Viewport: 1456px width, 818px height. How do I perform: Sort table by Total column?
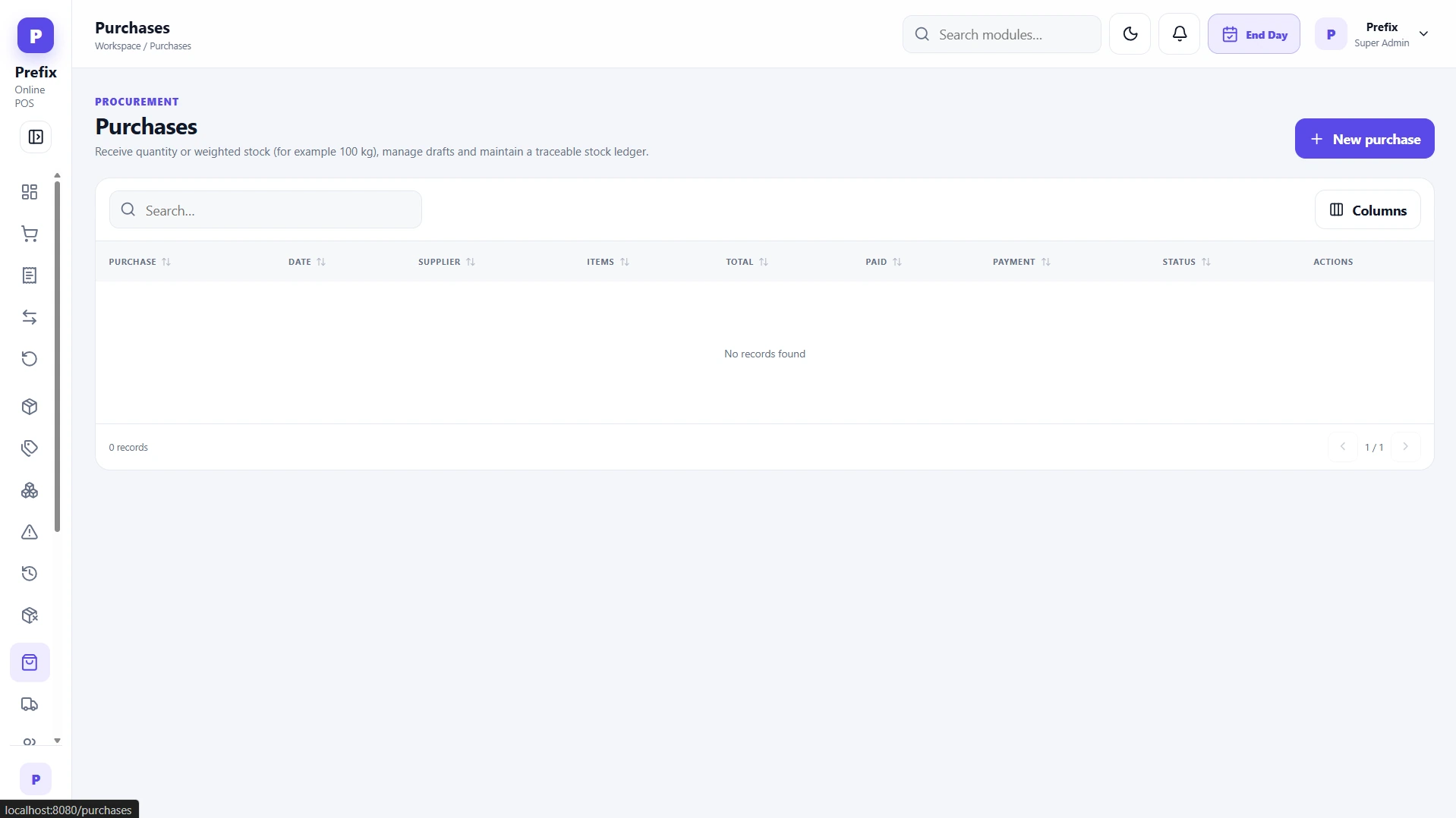coord(747,262)
